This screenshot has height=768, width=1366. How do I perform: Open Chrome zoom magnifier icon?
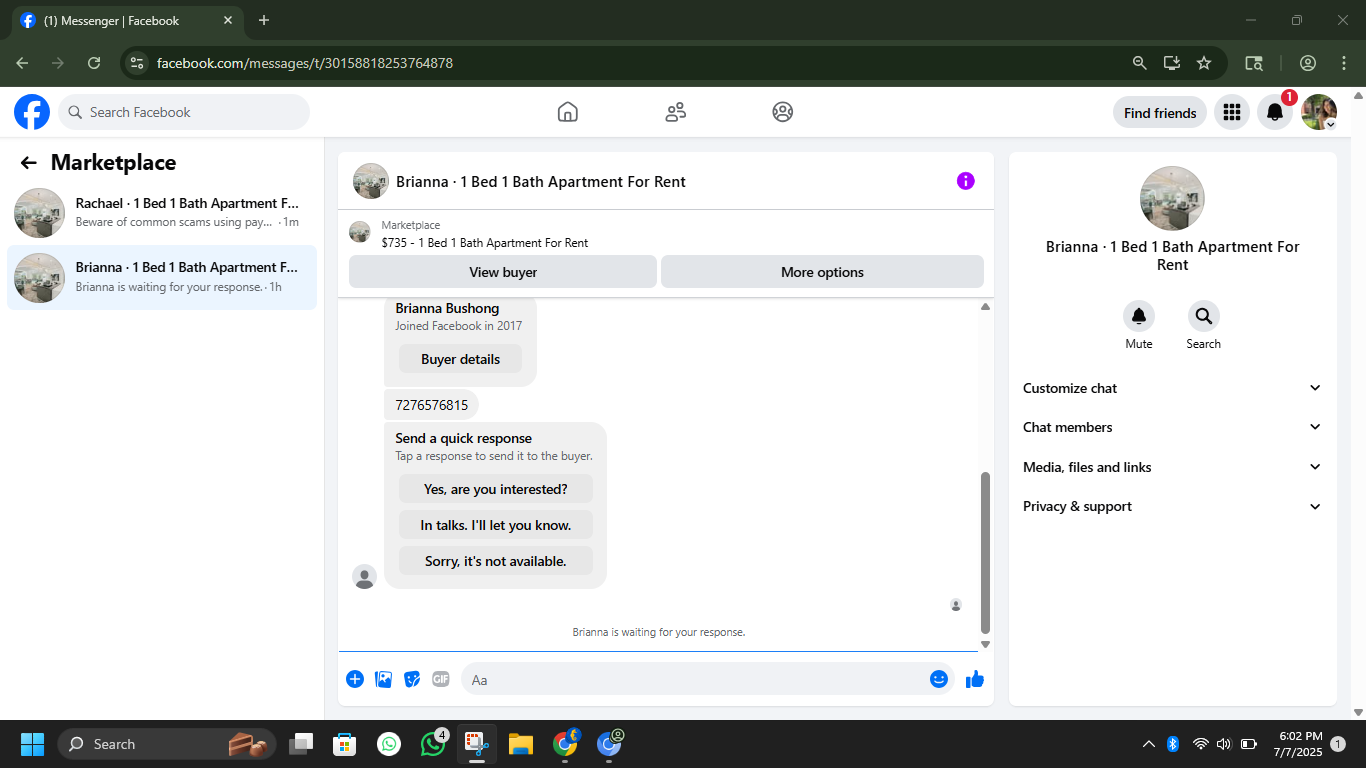1139,63
